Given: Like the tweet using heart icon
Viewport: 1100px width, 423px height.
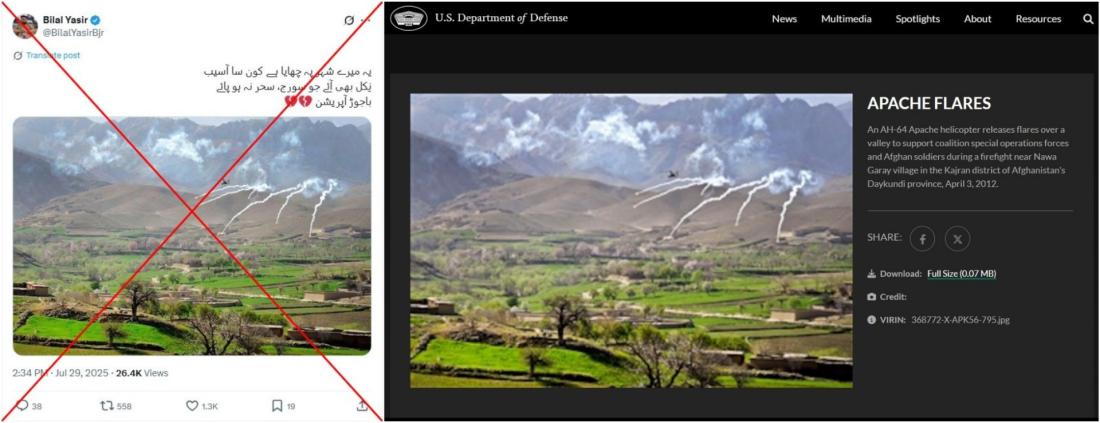Looking at the screenshot, I should point(192,405).
